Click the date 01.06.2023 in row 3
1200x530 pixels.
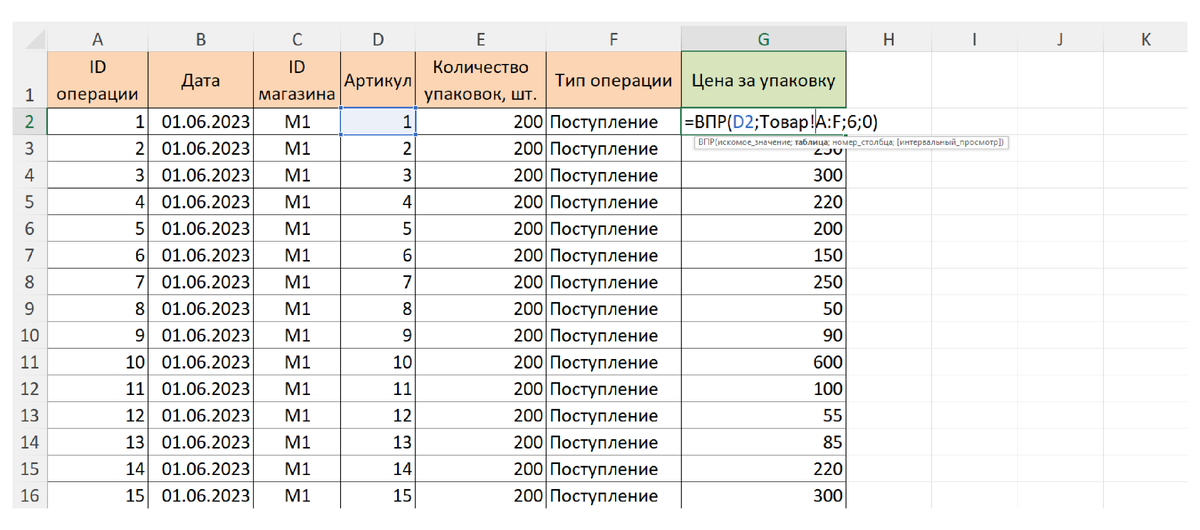click(x=201, y=149)
